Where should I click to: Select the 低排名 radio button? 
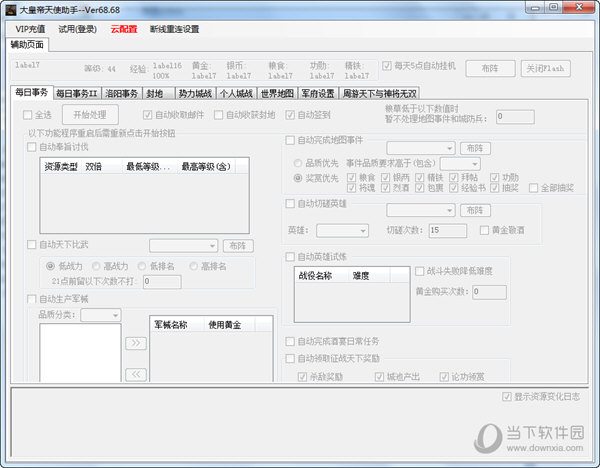point(156,266)
